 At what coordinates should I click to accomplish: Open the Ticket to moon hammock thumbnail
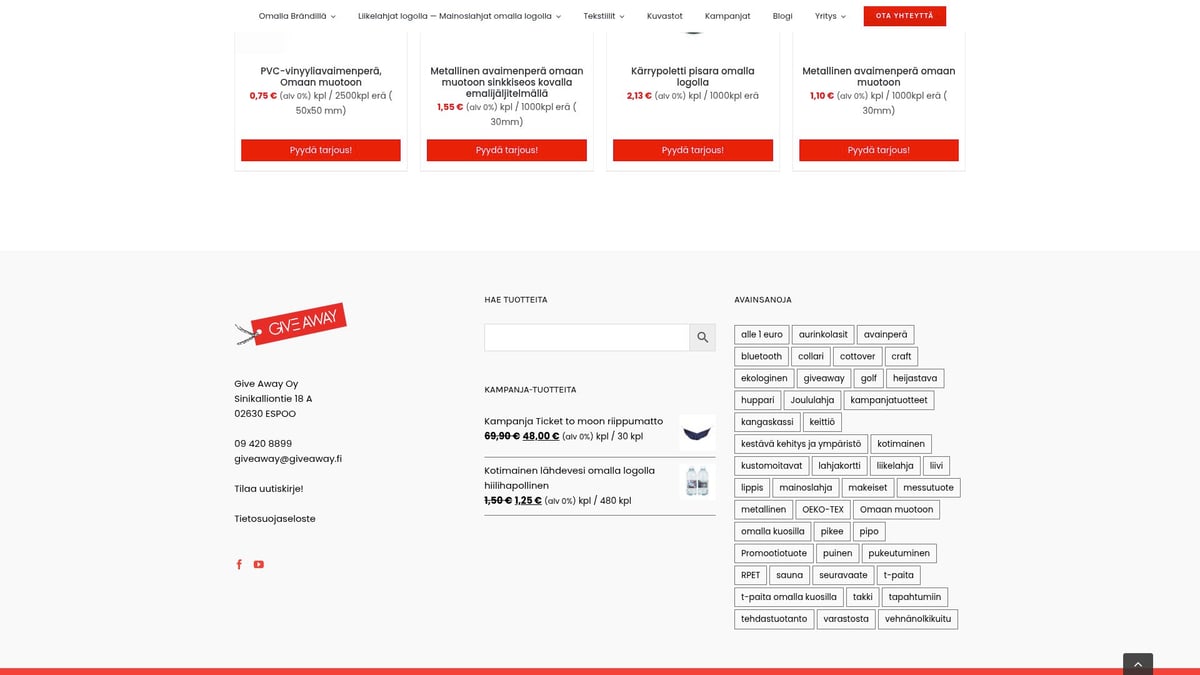(x=697, y=432)
